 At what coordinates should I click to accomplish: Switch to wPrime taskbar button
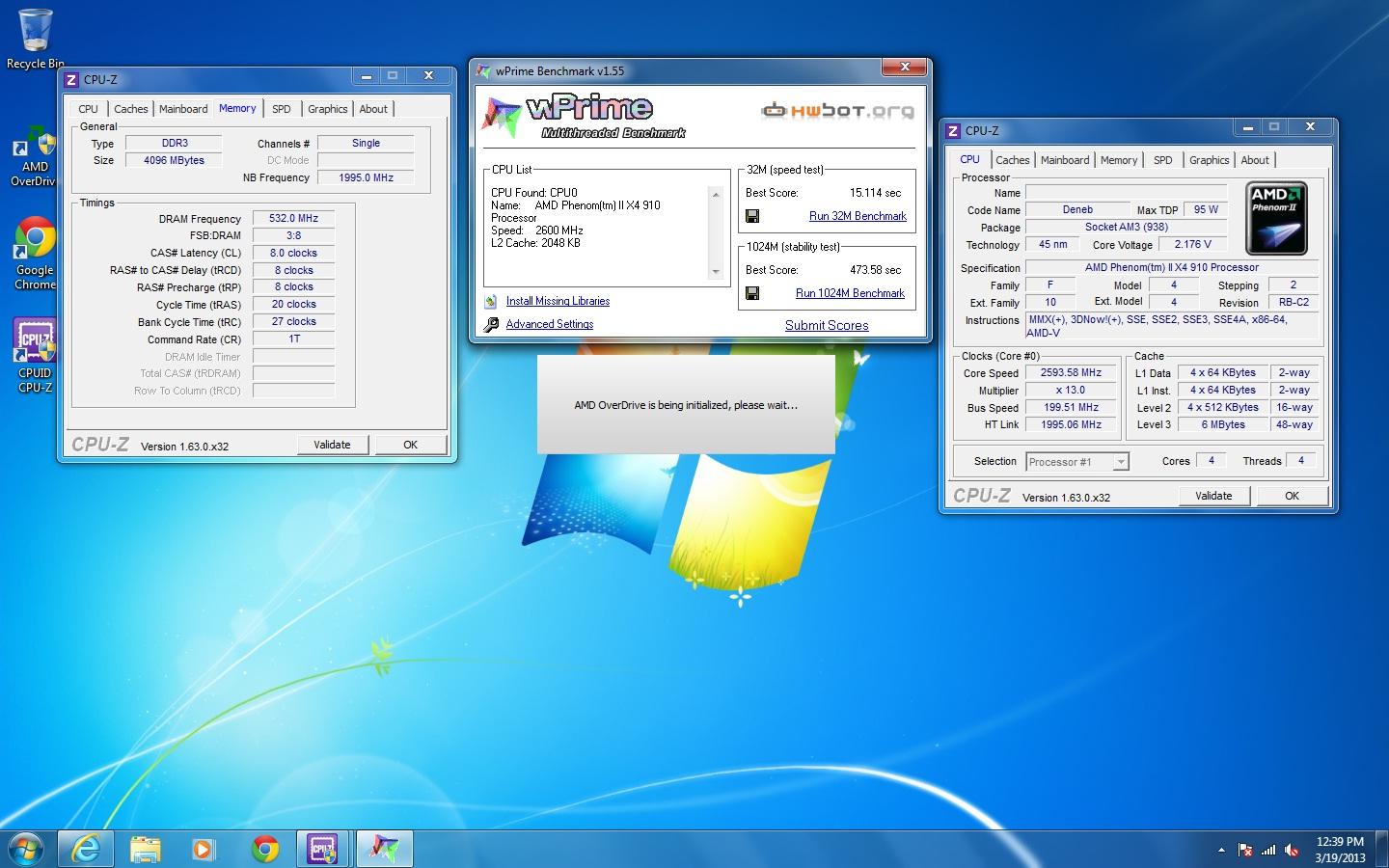(x=384, y=849)
